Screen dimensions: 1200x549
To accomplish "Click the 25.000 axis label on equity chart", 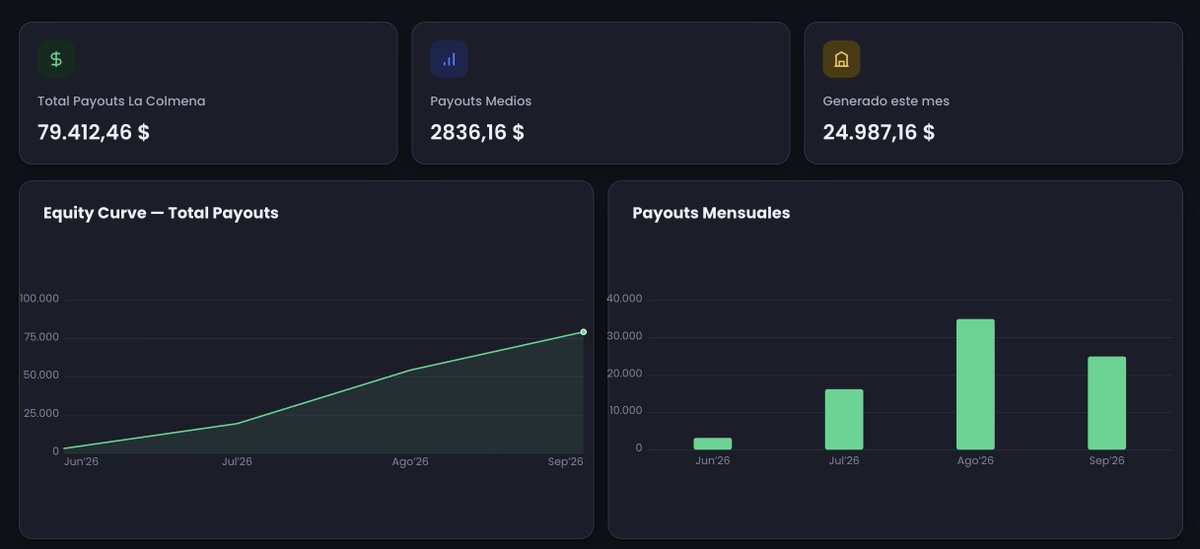I will (x=42, y=413).
